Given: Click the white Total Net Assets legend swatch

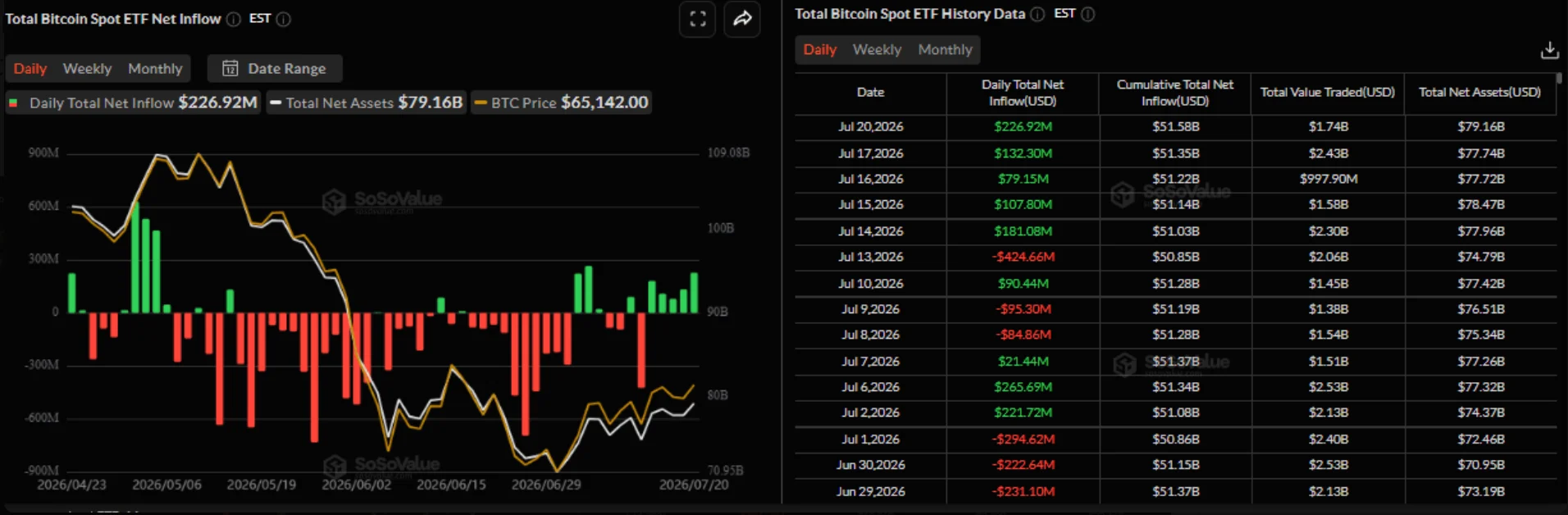Looking at the screenshot, I should [276, 103].
